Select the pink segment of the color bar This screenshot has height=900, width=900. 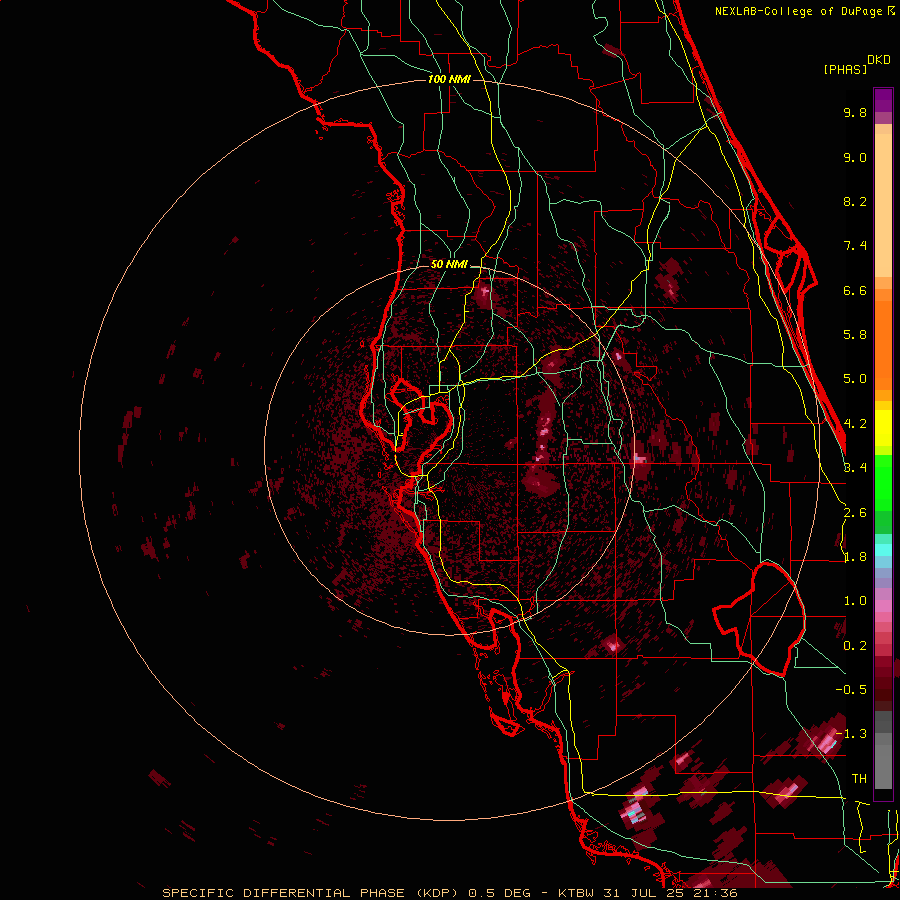click(883, 606)
